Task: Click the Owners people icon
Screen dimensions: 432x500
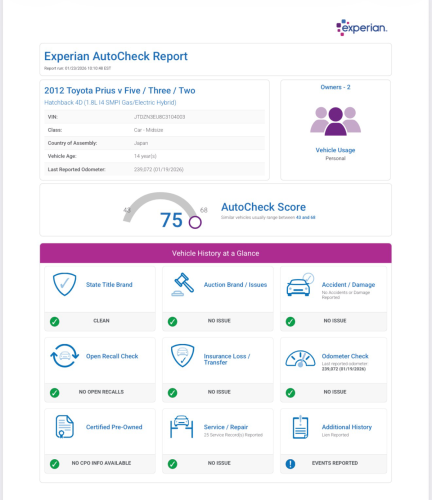Action: [x=335, y=121]
